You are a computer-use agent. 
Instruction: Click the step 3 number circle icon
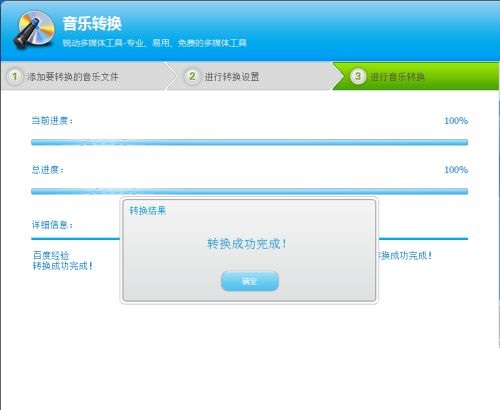(358, 76)
